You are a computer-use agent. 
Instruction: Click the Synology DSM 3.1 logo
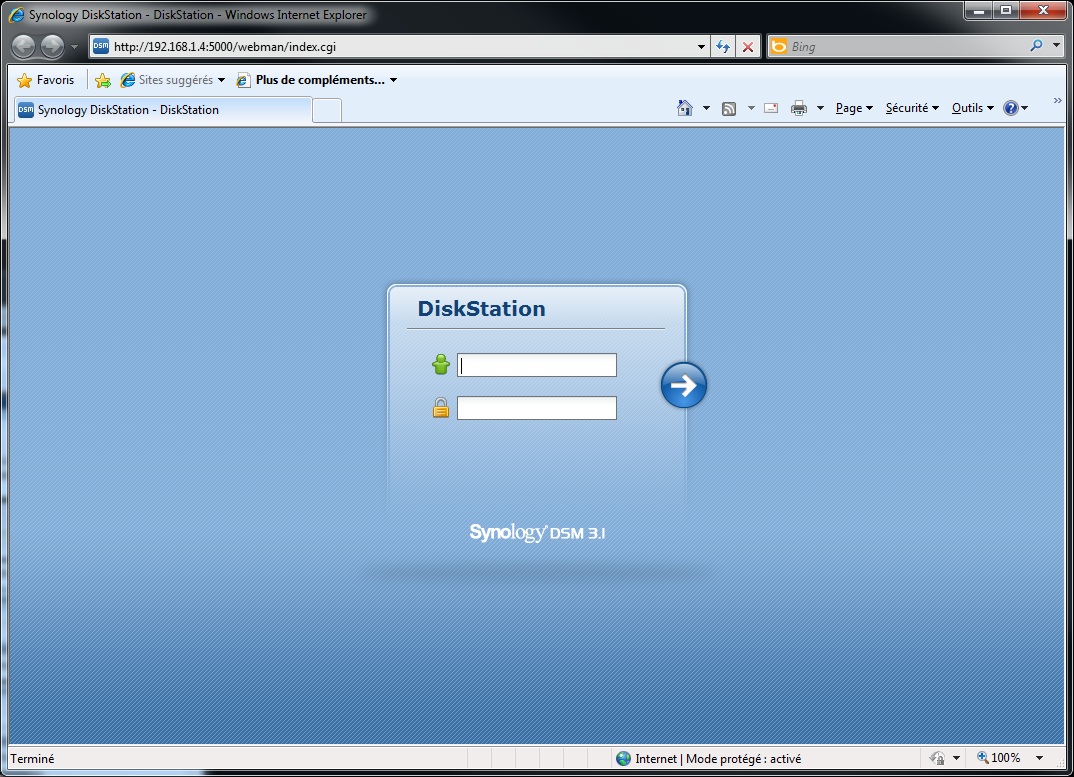(537, 532)
